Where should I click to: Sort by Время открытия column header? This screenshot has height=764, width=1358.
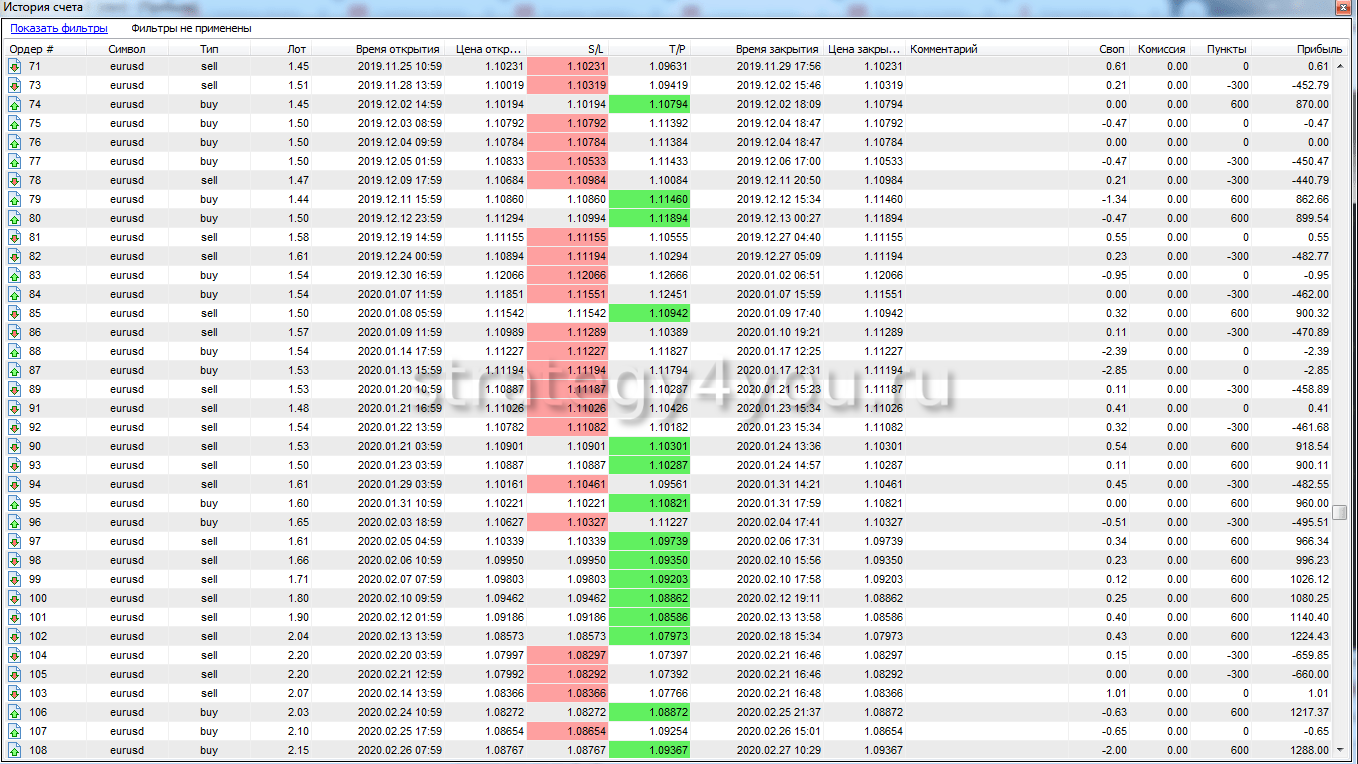coord(397,49)
